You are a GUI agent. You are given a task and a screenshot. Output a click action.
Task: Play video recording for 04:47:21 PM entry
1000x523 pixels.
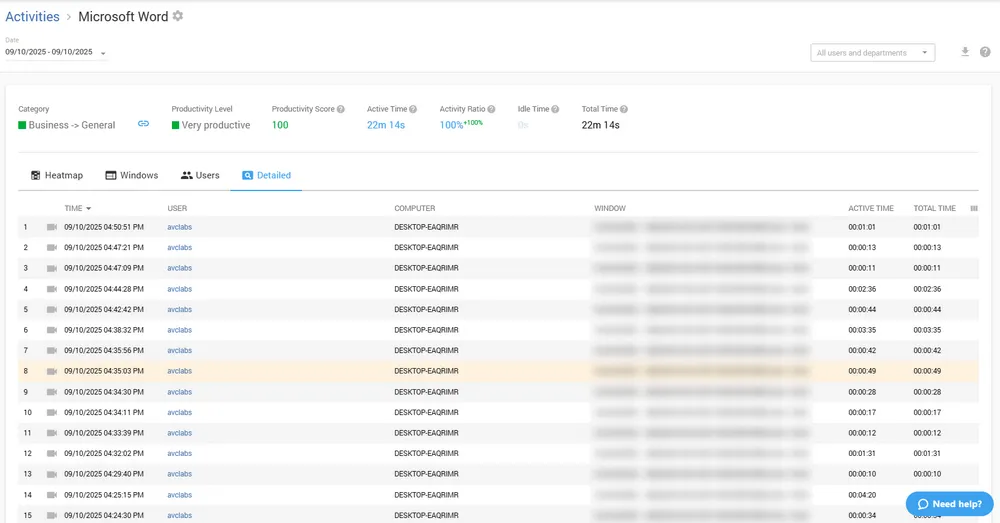coord(52,247)
